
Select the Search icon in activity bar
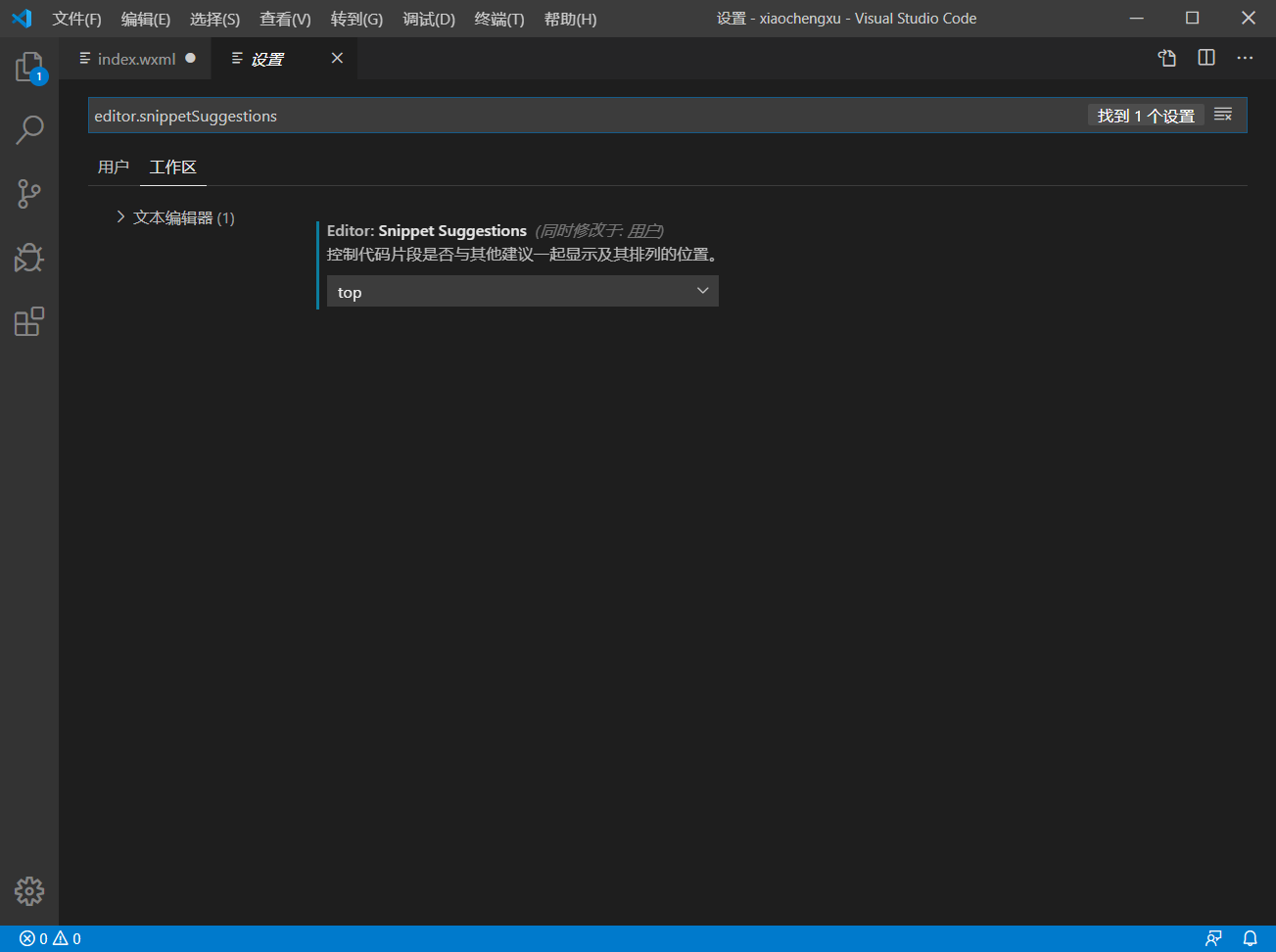pyautogui.click(x=29, y=129)
